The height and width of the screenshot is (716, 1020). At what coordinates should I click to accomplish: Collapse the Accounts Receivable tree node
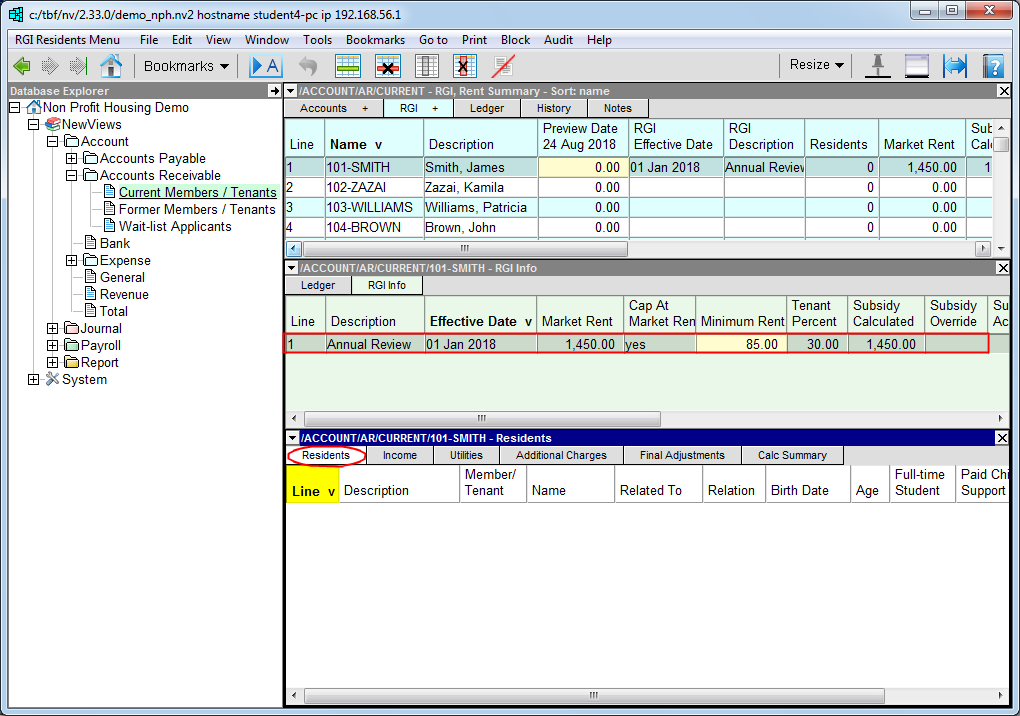tap(71, 176)
